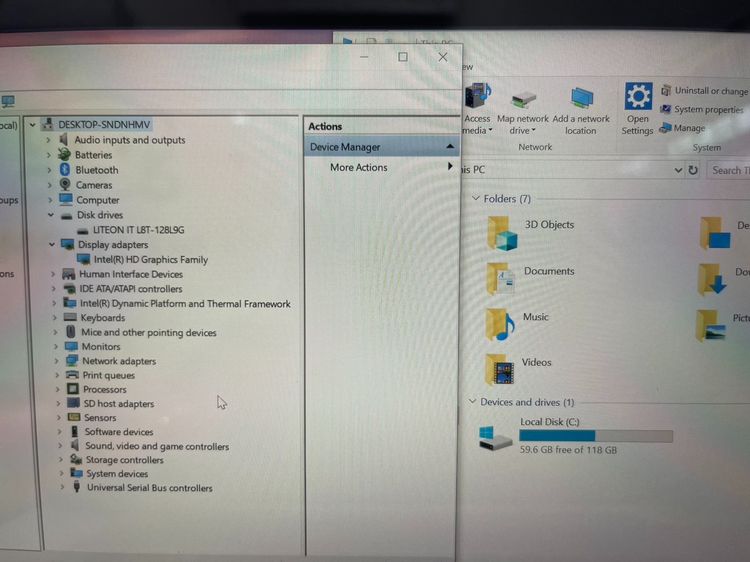
Task: Select Sound, video and game controllers
Action: (x=157, y=446)
